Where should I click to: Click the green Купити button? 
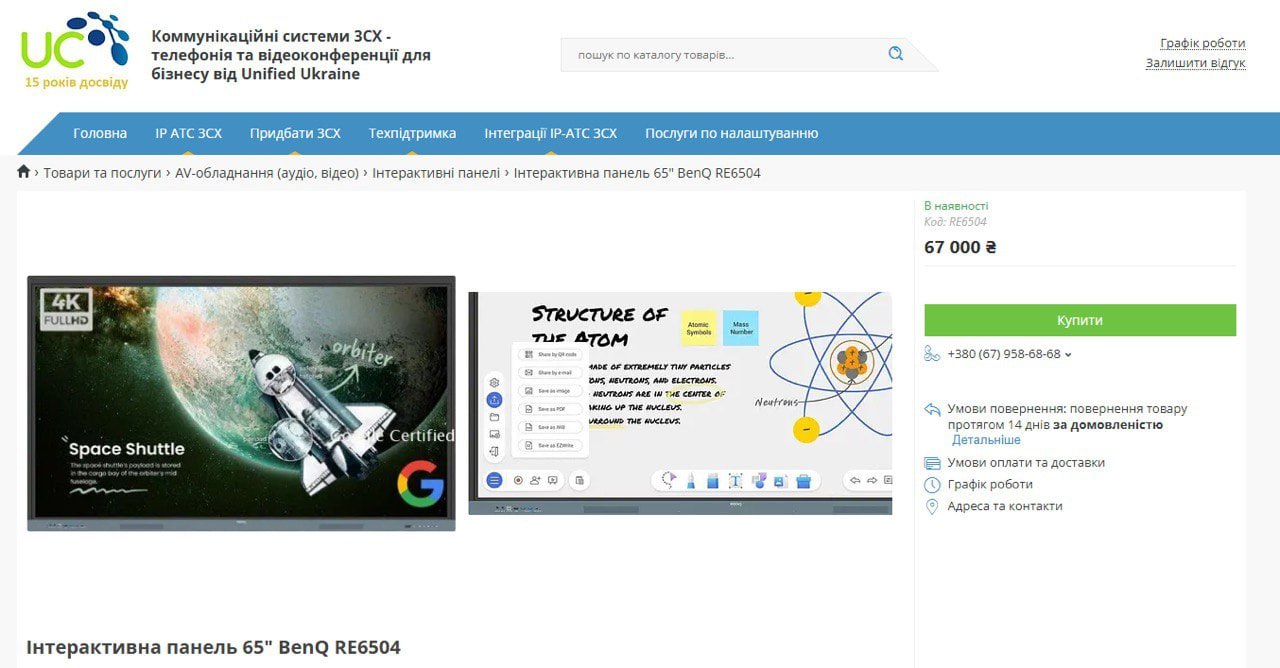(x=1080, y=320)
